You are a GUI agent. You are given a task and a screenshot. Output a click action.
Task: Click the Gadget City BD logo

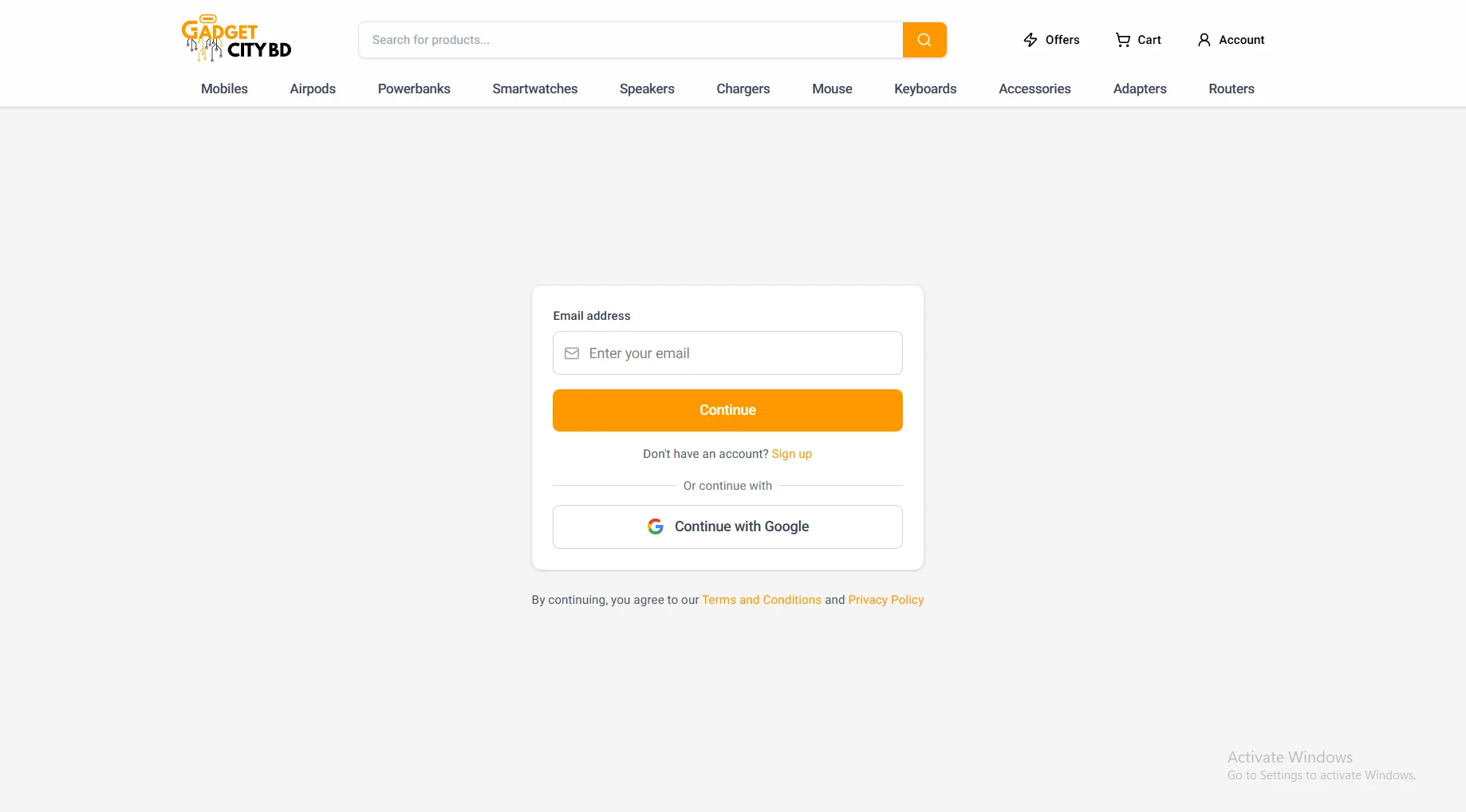pos(235,37)
